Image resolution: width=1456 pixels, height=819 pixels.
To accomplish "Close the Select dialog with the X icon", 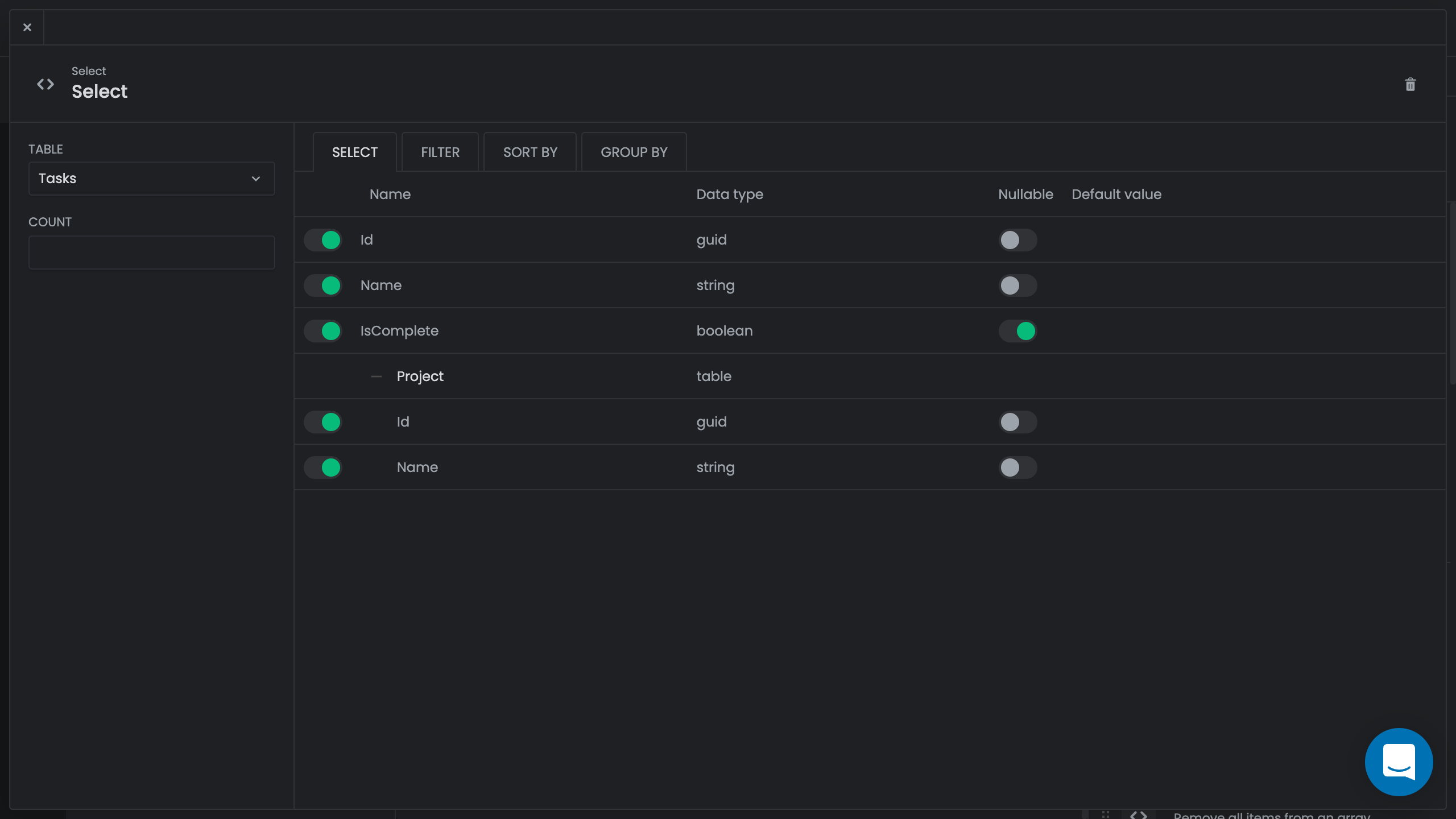I will [x=27, y=27].
